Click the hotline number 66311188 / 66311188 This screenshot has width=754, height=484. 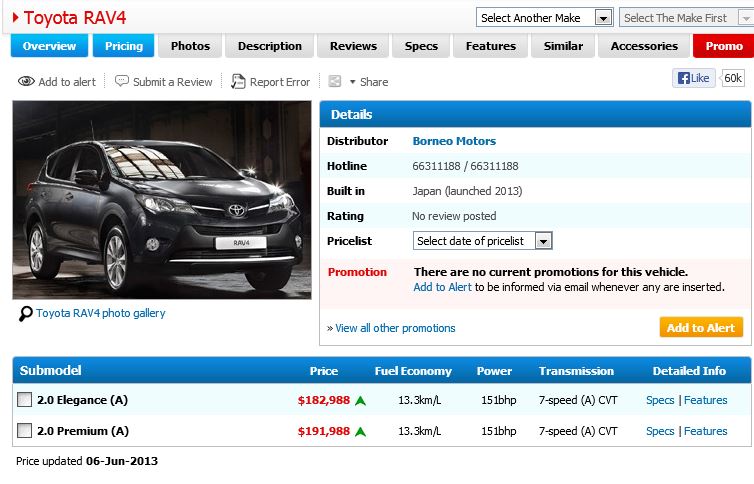point(465,166)
